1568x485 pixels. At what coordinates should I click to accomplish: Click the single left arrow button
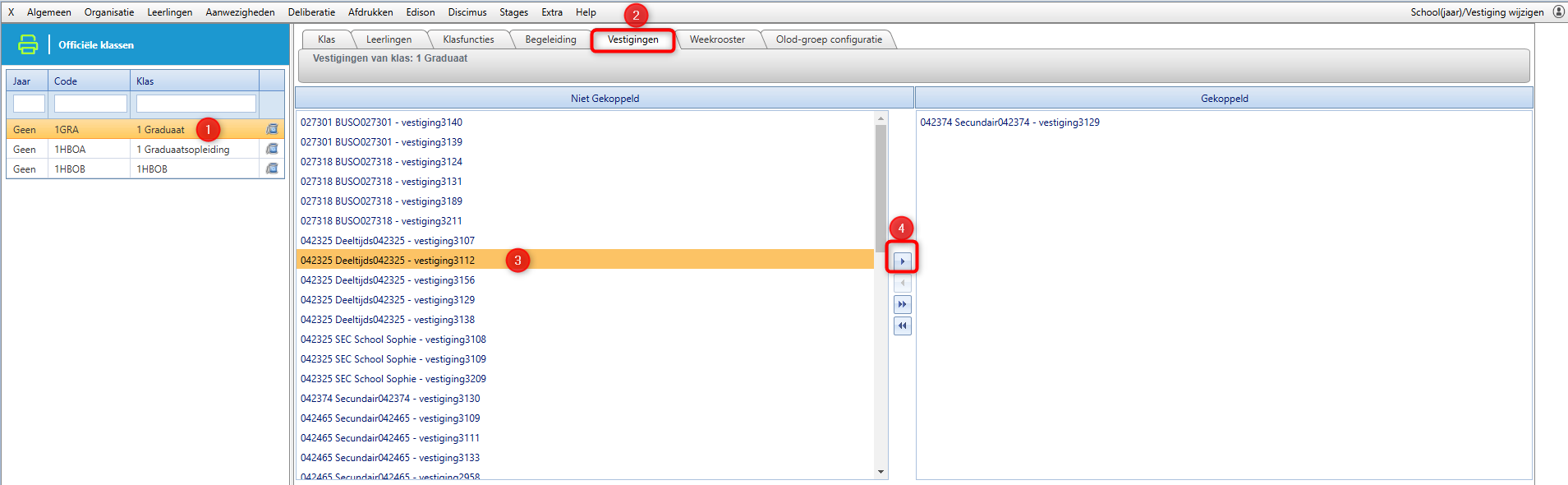coord(902,283)
